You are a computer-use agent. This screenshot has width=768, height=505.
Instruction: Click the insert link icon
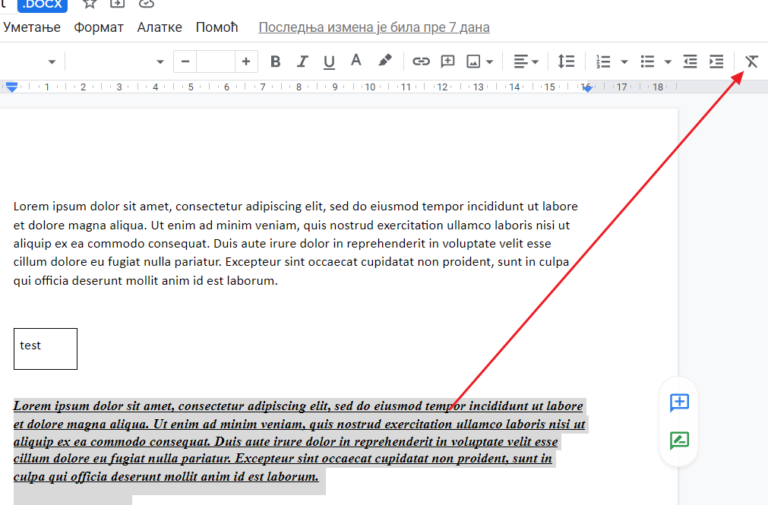click(421, 62)
